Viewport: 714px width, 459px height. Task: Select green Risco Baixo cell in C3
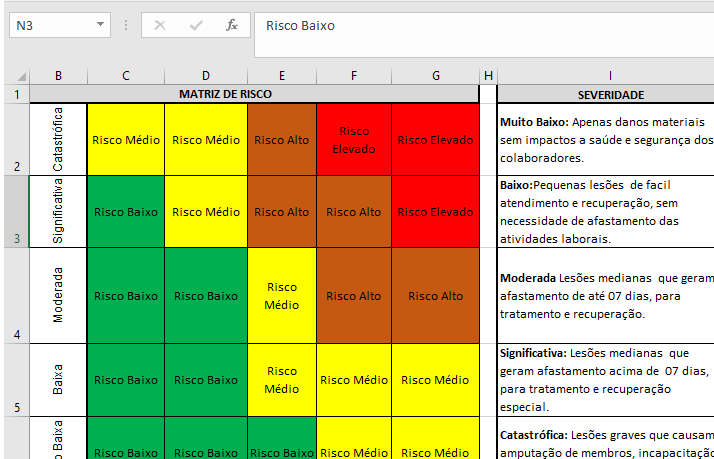(125, 212)
